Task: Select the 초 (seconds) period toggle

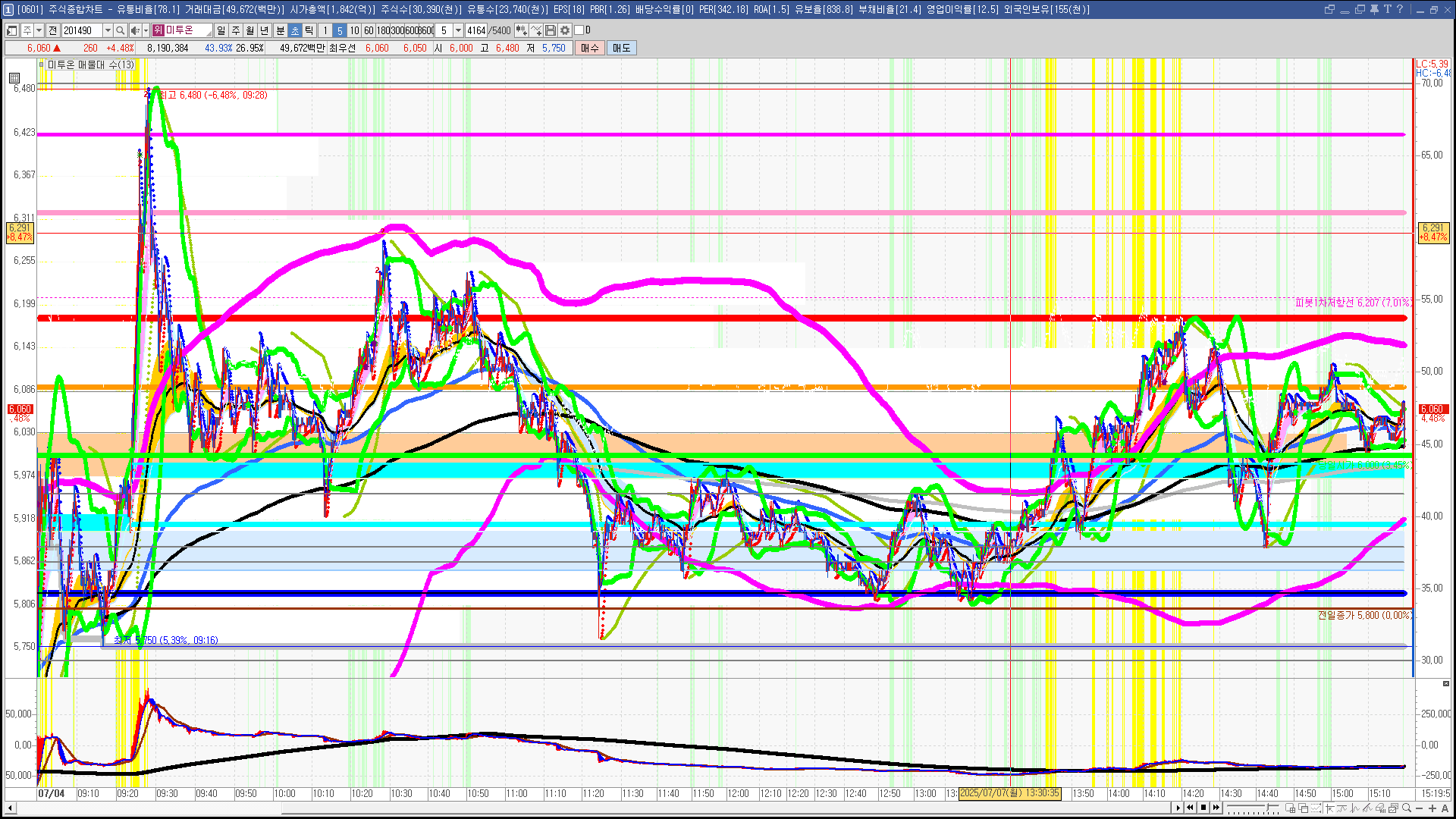Action: [295, 30]
